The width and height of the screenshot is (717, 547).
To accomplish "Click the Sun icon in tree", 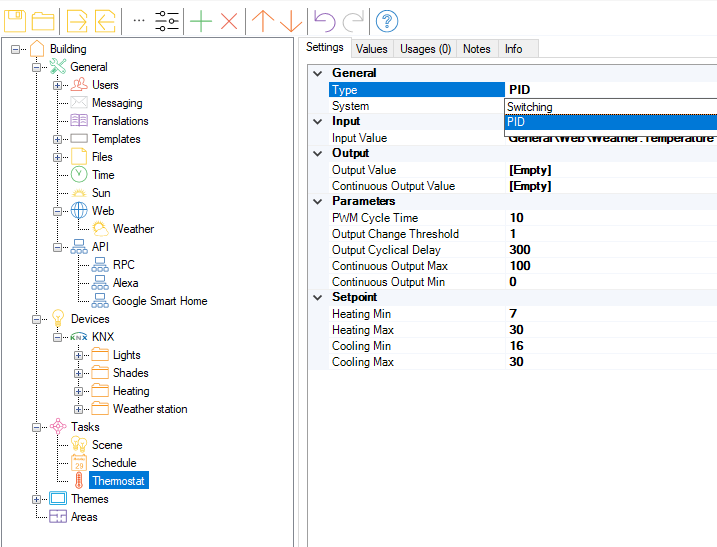I will click(x=79, y=193).
